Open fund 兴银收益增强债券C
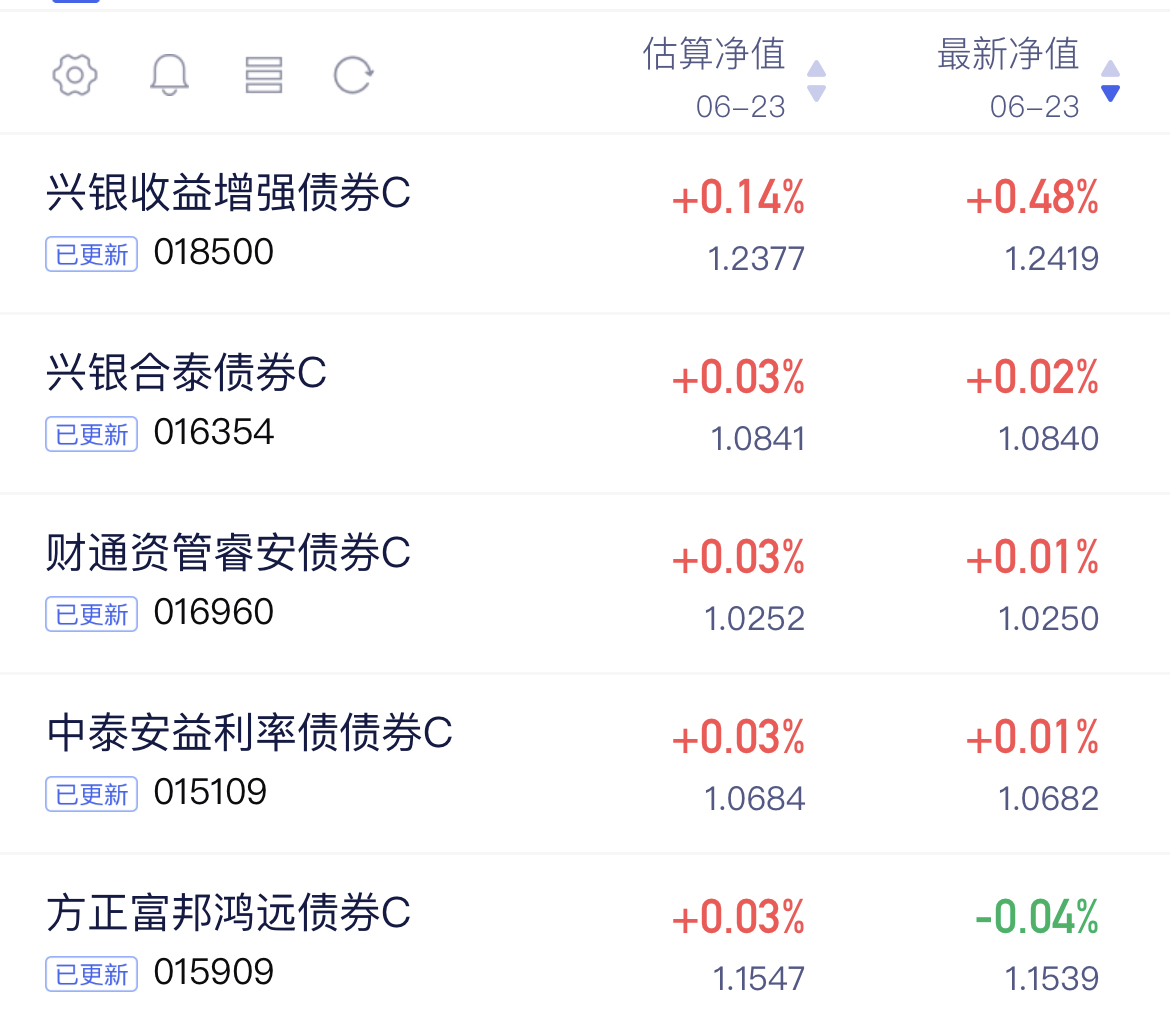The height and width of the screenshot is (1023, 1170). 228,193
